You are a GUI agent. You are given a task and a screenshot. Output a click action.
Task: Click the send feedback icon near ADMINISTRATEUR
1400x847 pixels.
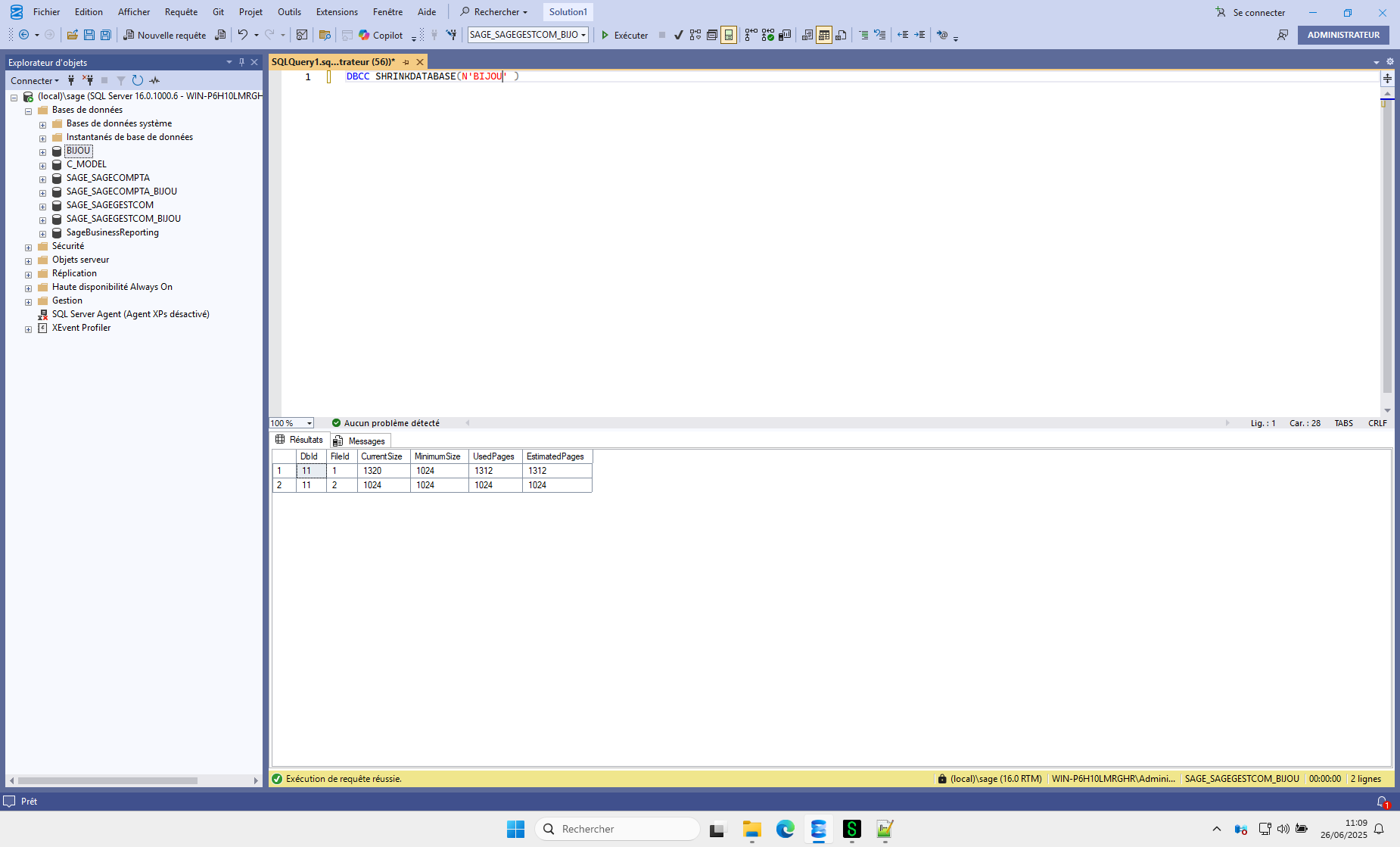click(1283, 35)
